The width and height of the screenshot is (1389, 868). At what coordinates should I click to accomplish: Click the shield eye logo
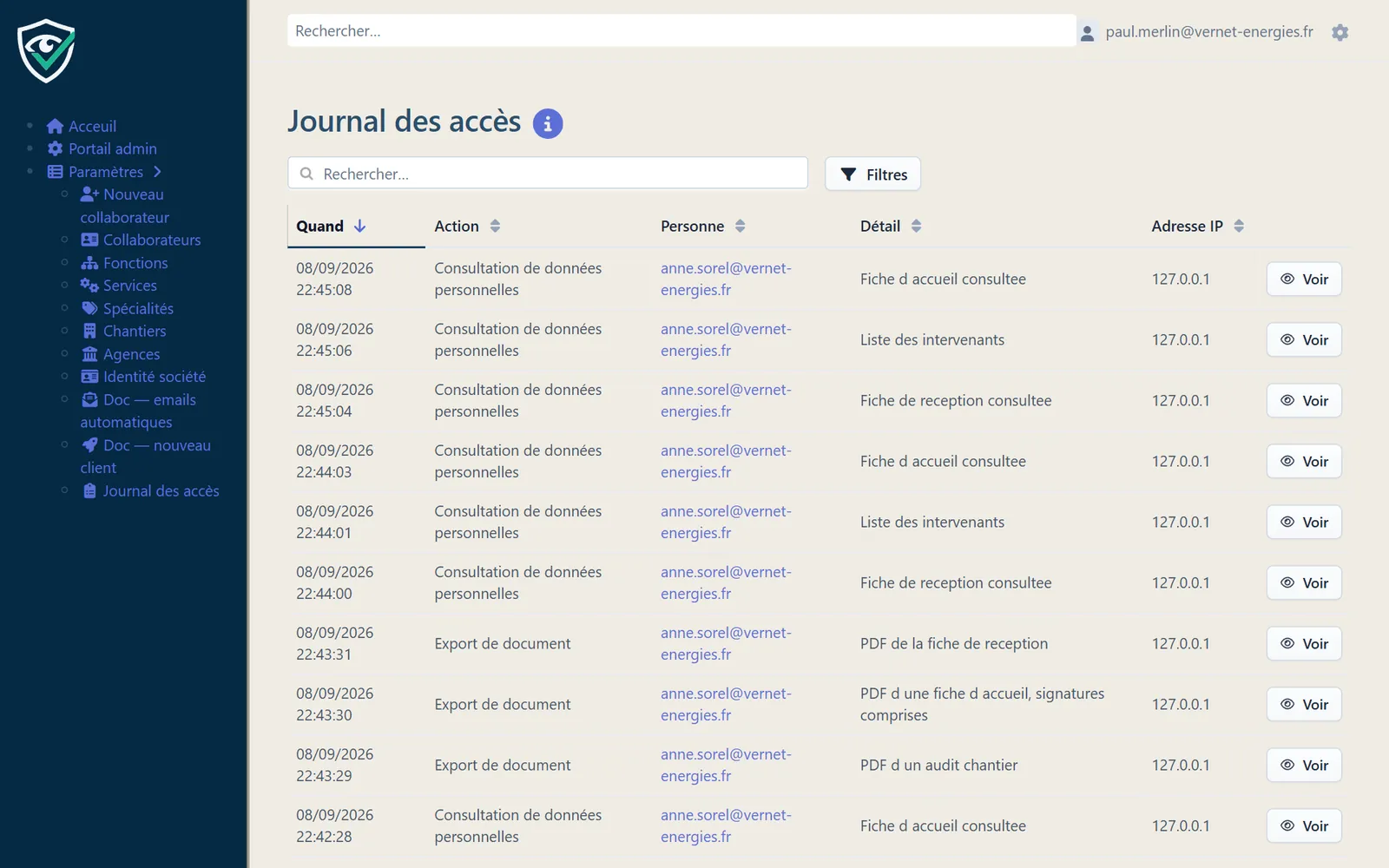pyautogui.click(x=46, y=51)
